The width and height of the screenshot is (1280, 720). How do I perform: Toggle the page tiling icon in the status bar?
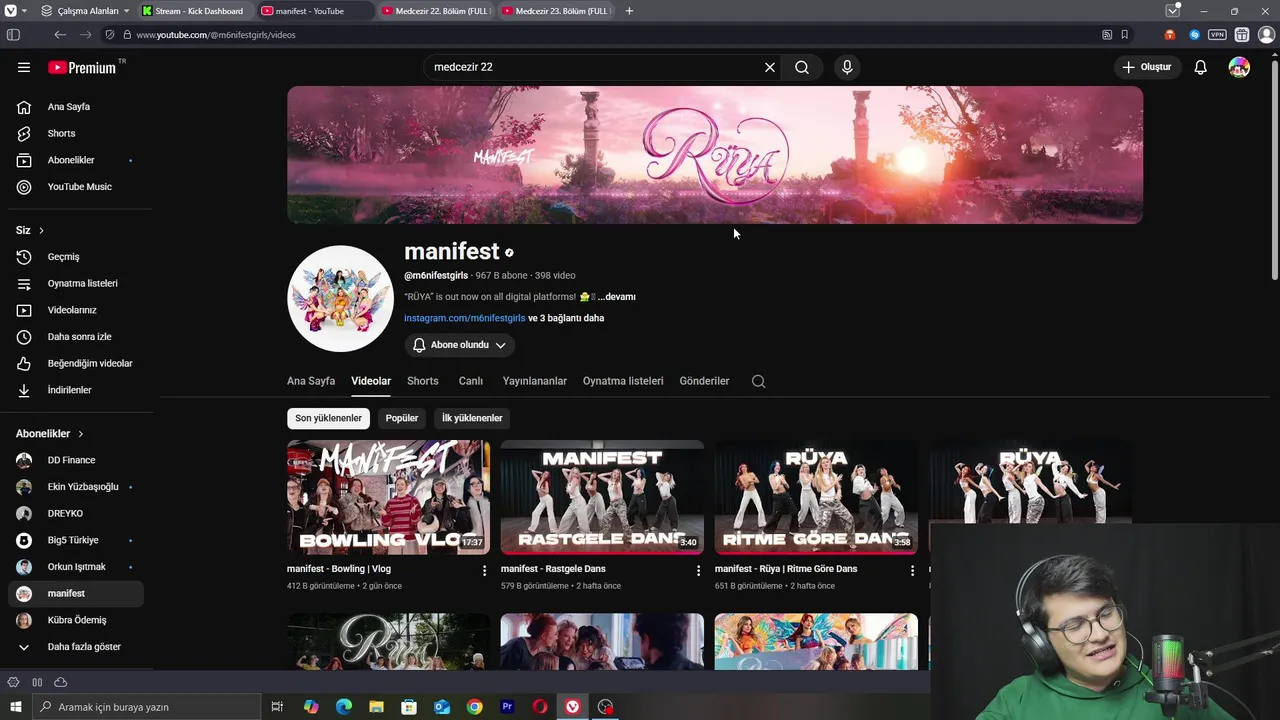37,682
